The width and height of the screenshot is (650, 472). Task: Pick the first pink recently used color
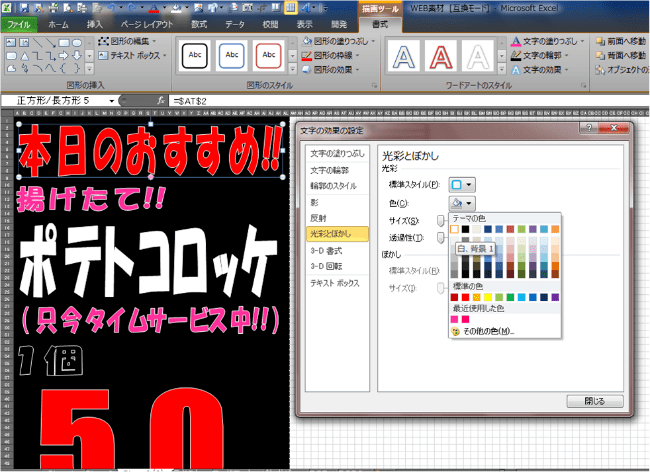(454, 319)
